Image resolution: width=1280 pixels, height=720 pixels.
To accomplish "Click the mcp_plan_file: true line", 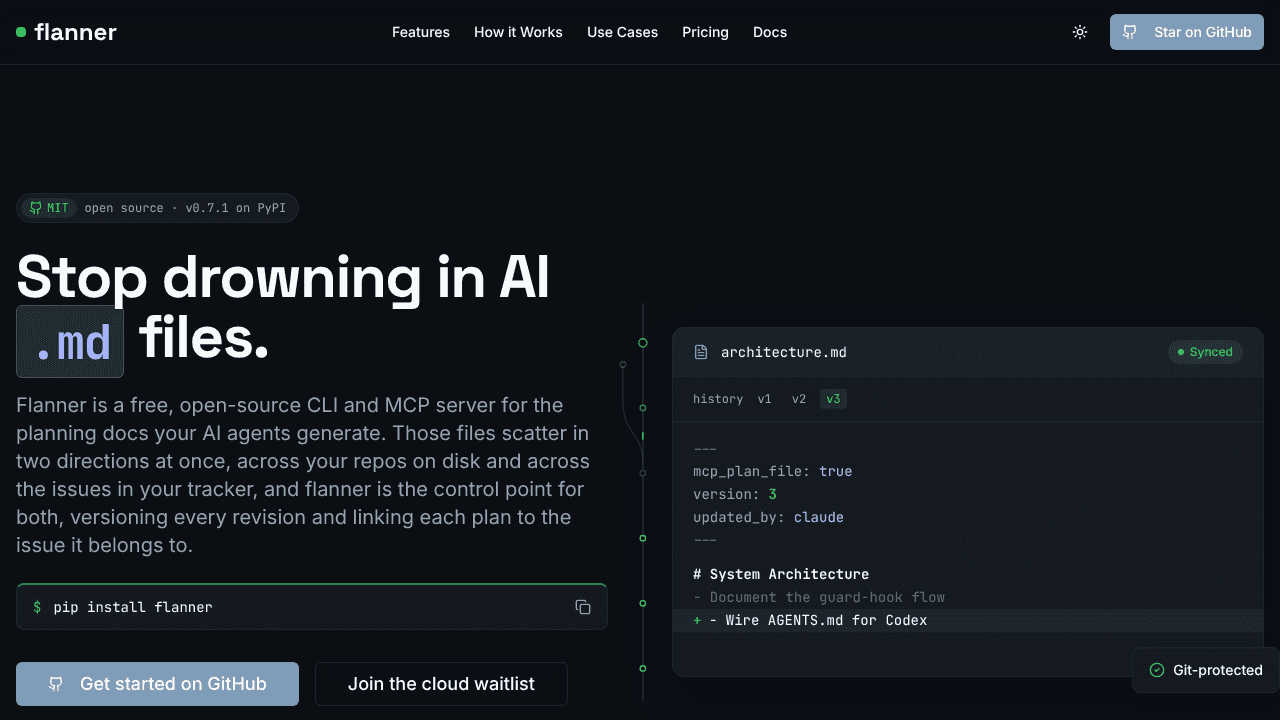I will (773, 471).
